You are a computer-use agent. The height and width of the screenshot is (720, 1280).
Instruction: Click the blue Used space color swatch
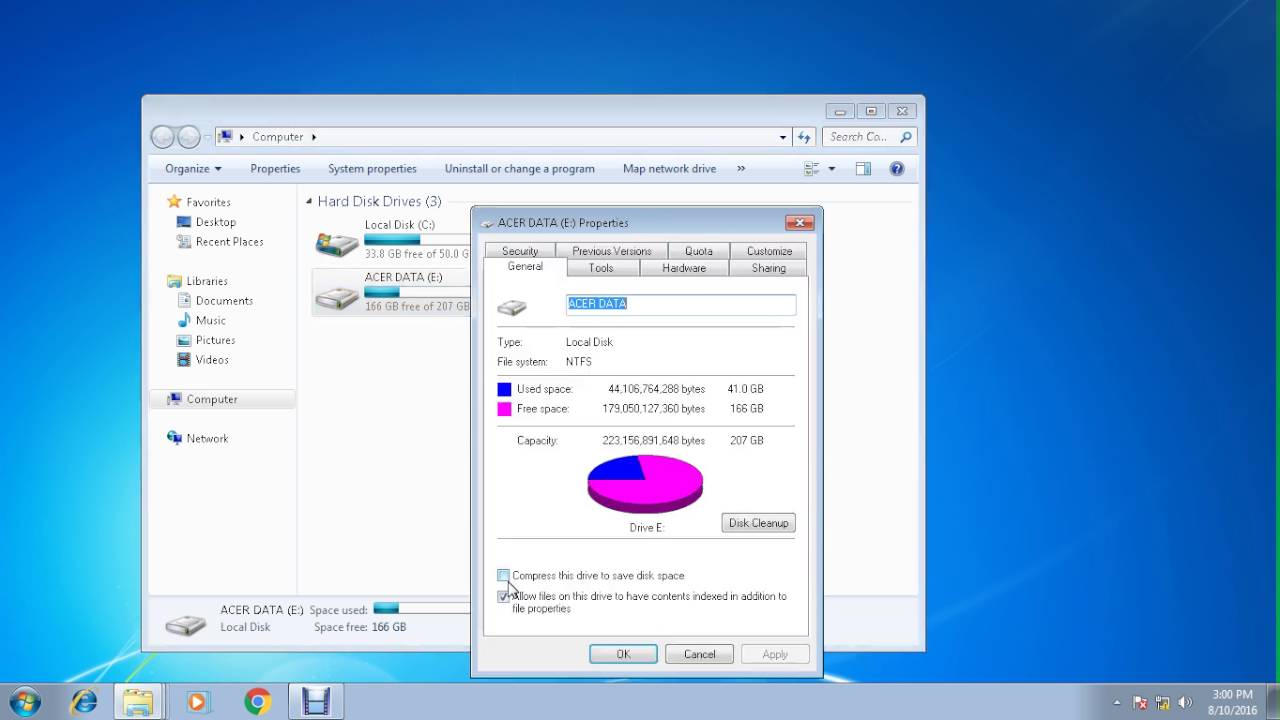tap(504, 389)
